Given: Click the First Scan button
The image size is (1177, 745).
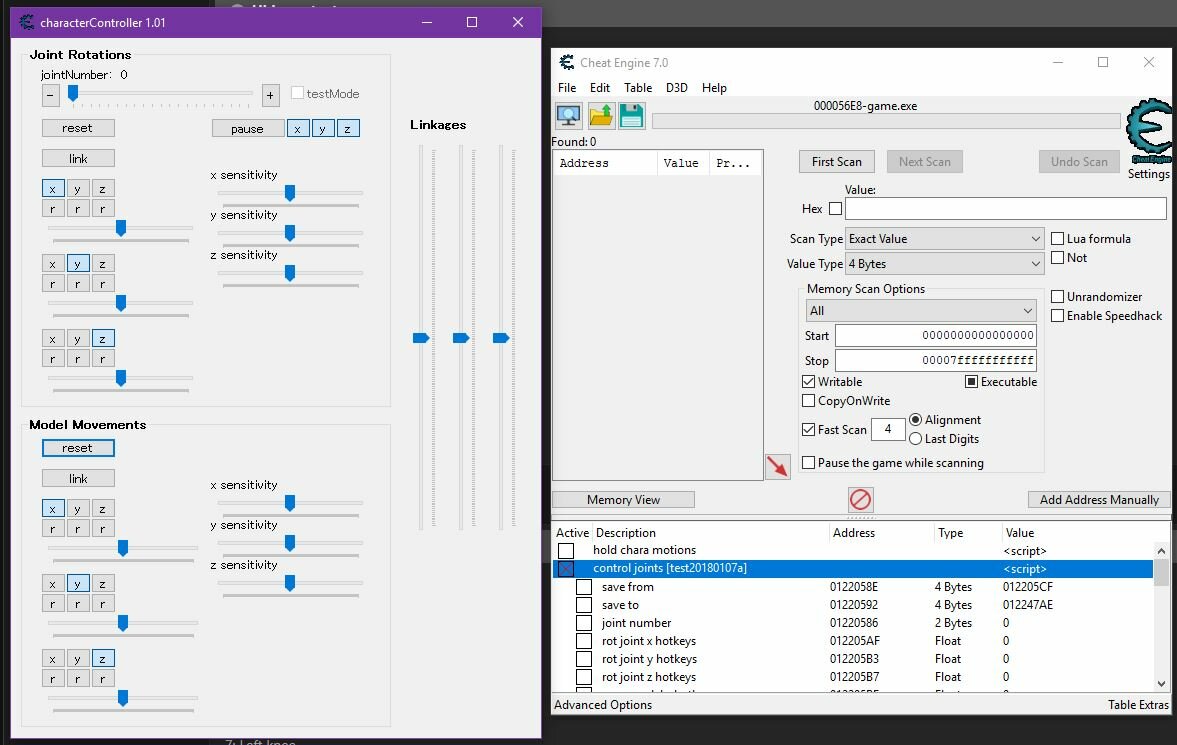Looking at the screenshot, I should point(836,161).
